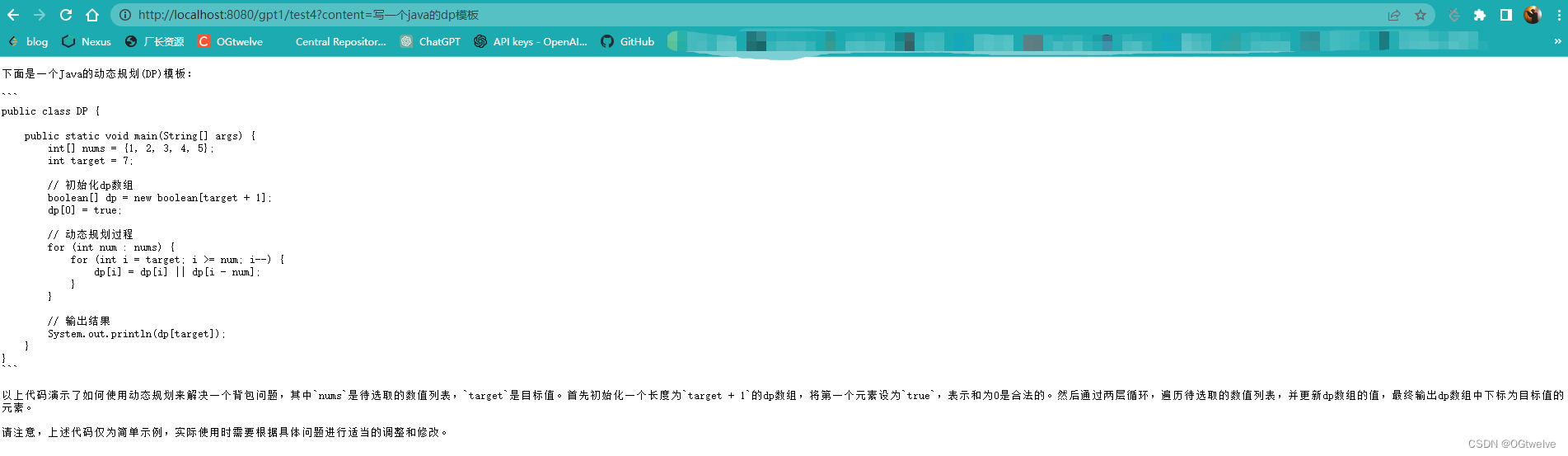
Task: Click the globe icon before 厂长资源
Action: click(x=131, y=41)
